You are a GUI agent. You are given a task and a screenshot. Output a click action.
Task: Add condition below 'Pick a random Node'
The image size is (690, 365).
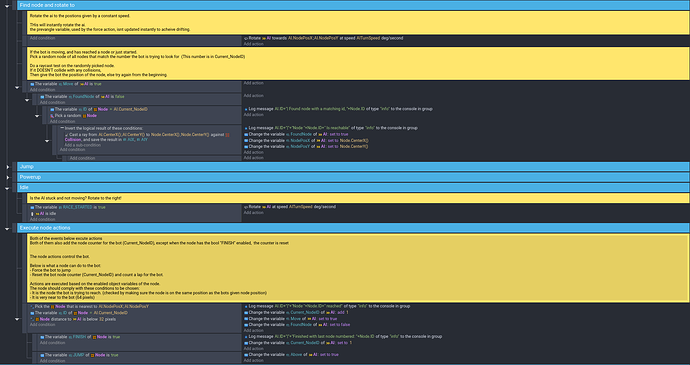coord(62,122)
